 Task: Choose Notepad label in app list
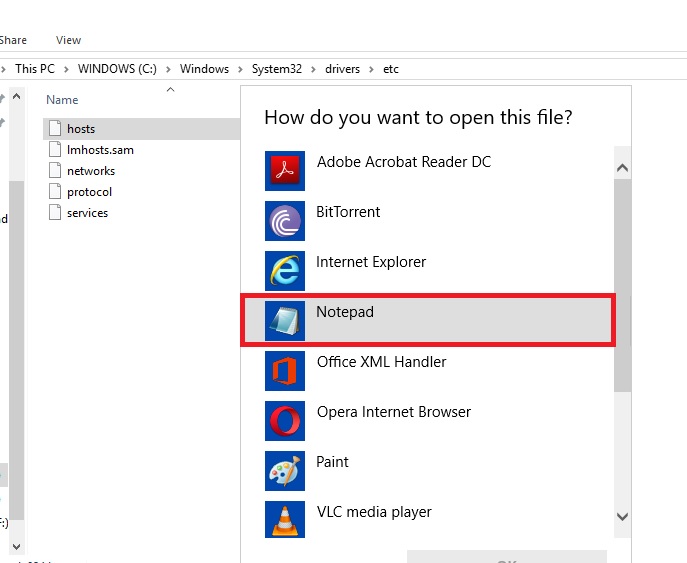(x=345, y=312)
